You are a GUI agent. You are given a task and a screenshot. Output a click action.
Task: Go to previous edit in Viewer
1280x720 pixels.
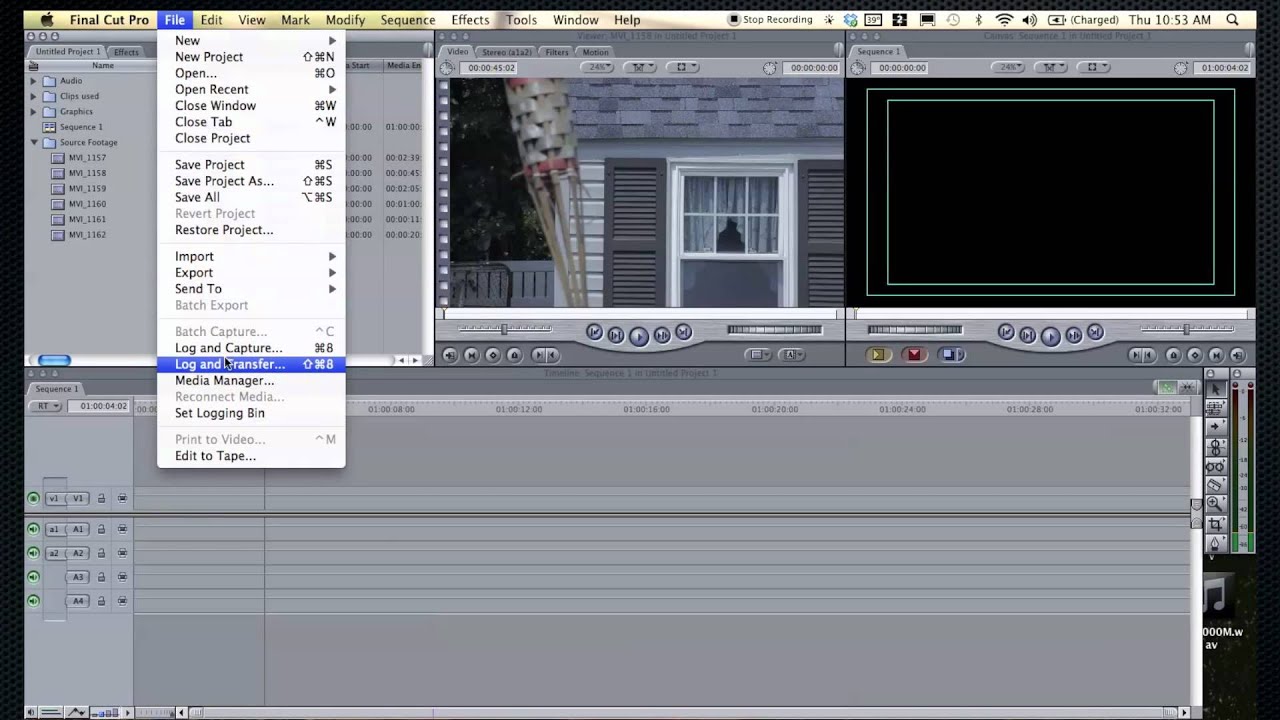coord(594,332)
